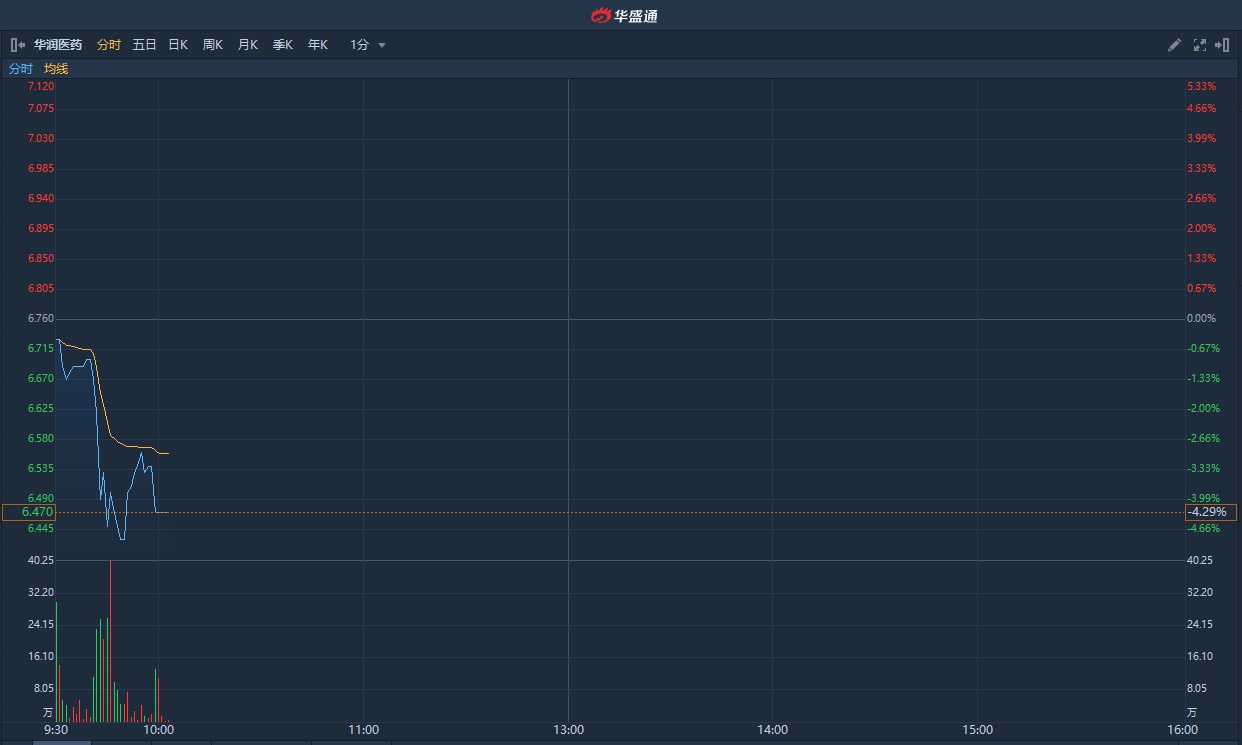Click the 华润医药 stock name
1242x745 pixels.
(x=58, y=45)
